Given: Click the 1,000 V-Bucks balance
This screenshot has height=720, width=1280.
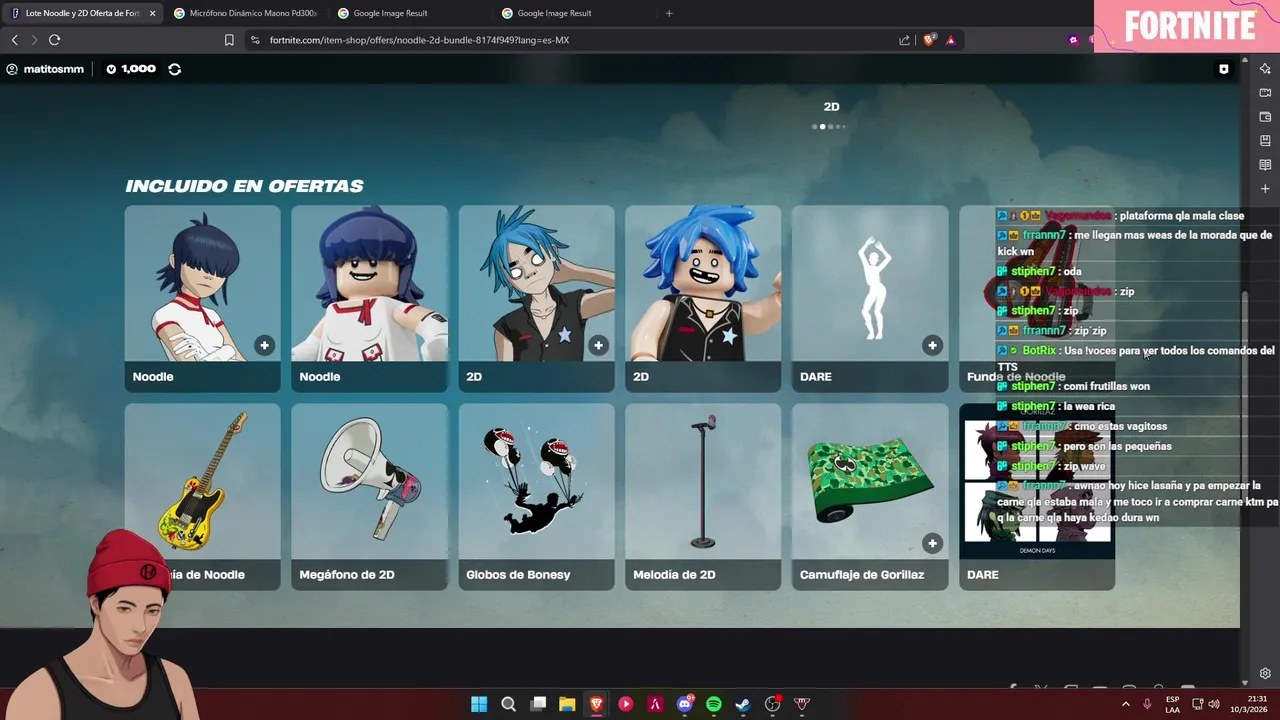Looking at the screenshot, I should pos(138,69).
